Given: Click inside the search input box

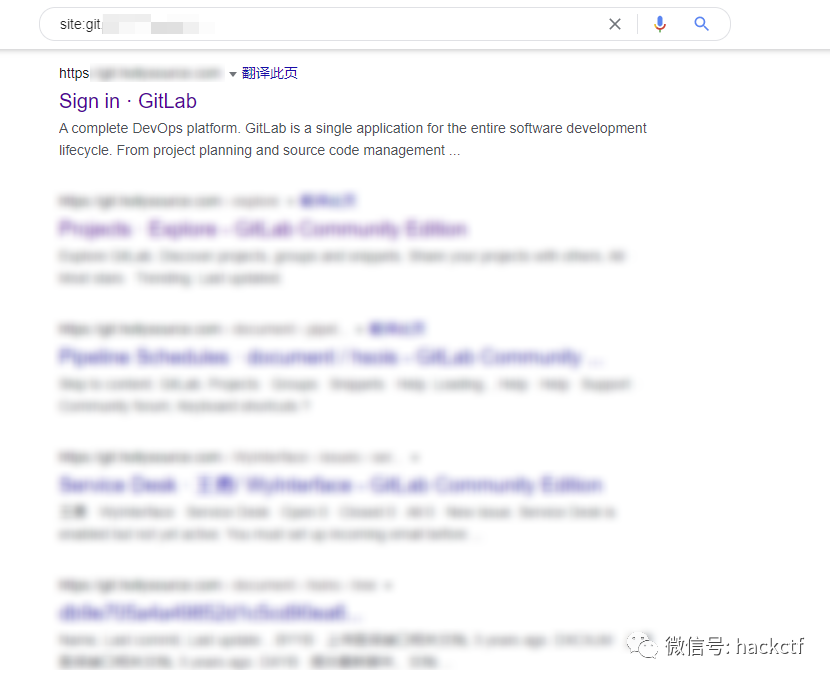Looking at the screenshot, I should tap(300, 24).
